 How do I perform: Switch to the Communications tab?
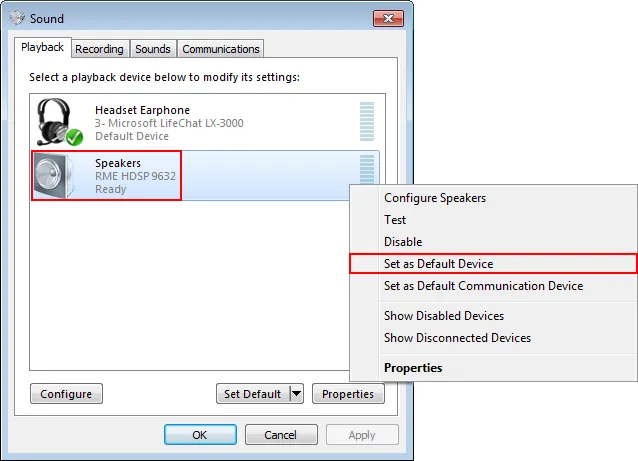pos(220,49)
